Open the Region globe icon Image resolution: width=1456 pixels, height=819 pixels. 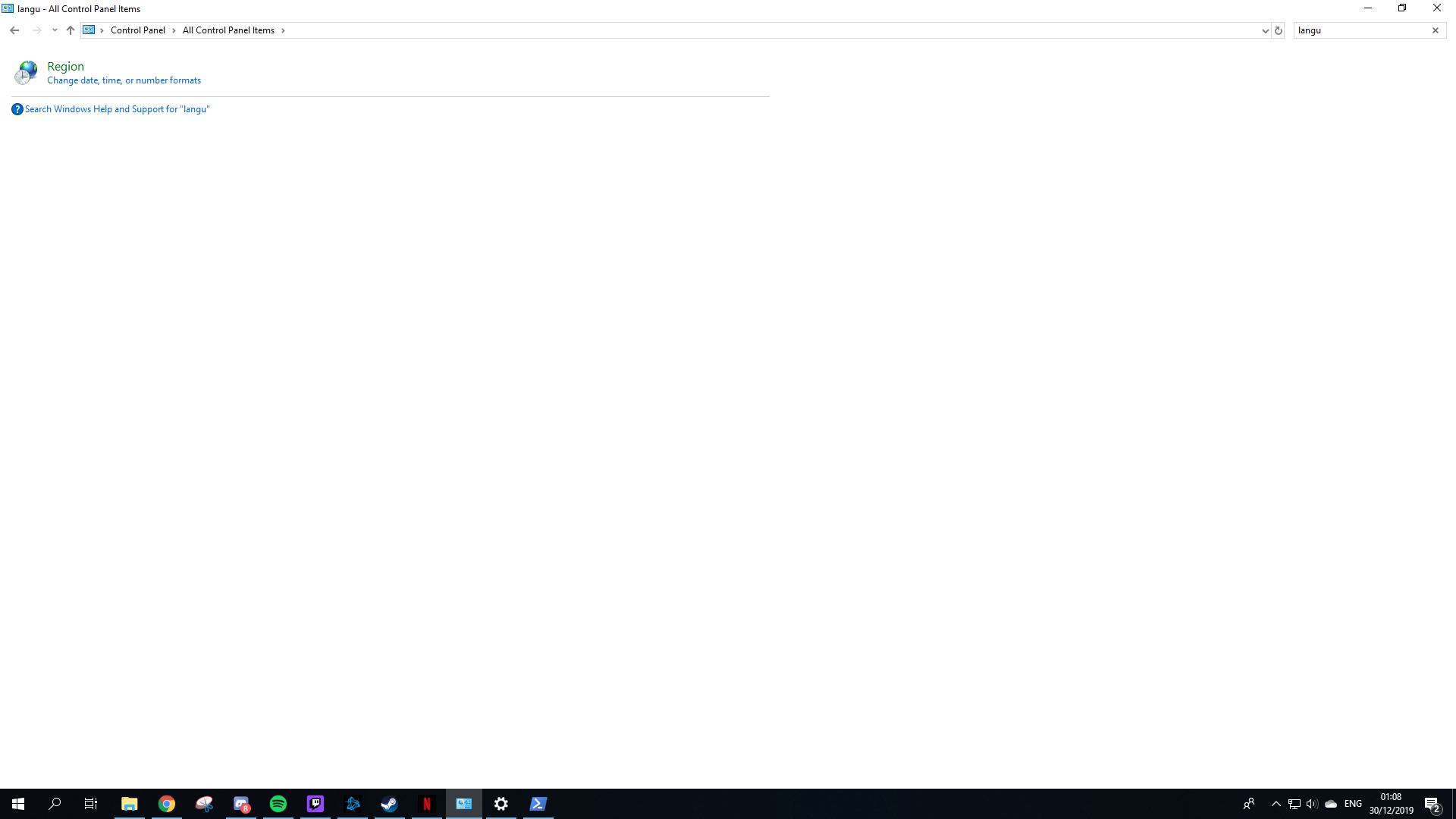26,72
